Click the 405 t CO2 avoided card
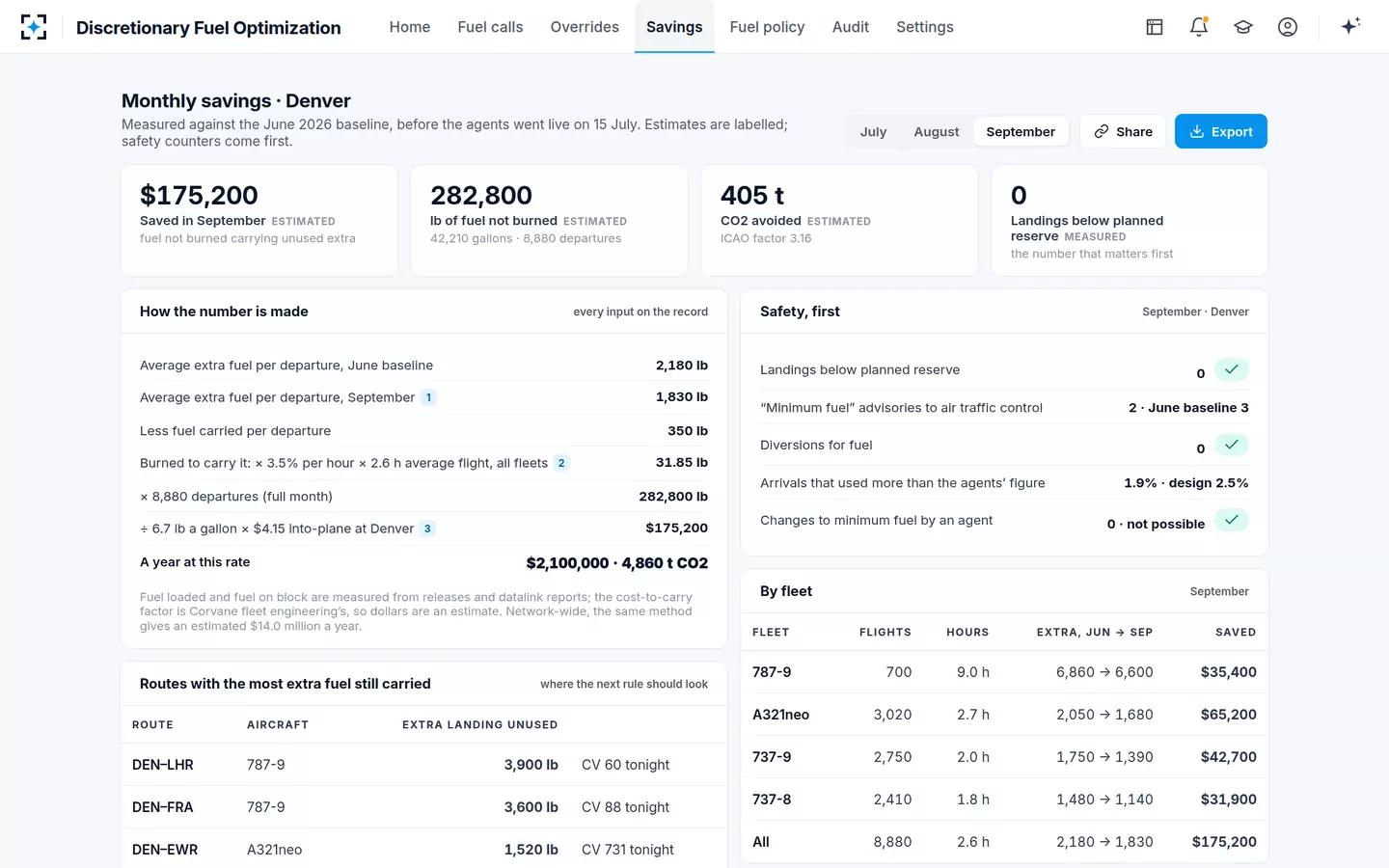The width and height of the screenshot is (1389, 868). click(x=839, y=220)
